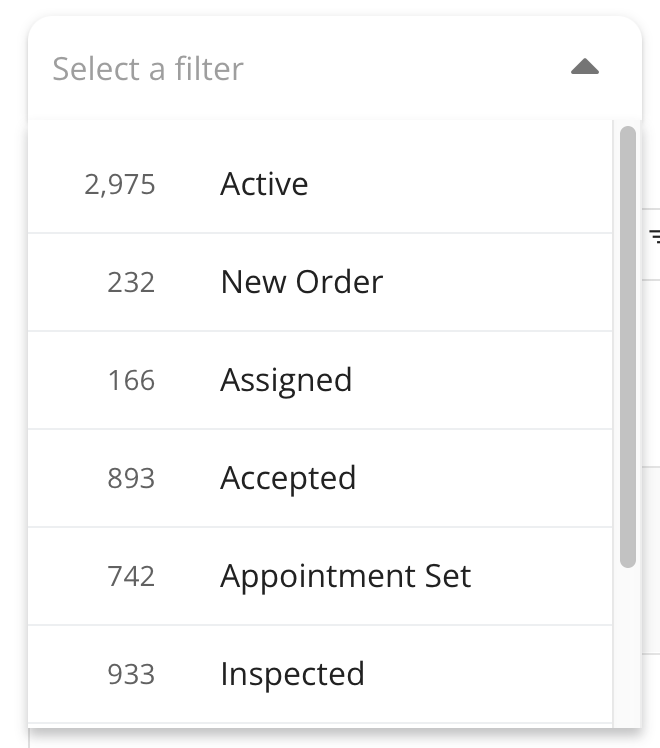Click the 232 count beside New Order

click(x=131, y=282)
